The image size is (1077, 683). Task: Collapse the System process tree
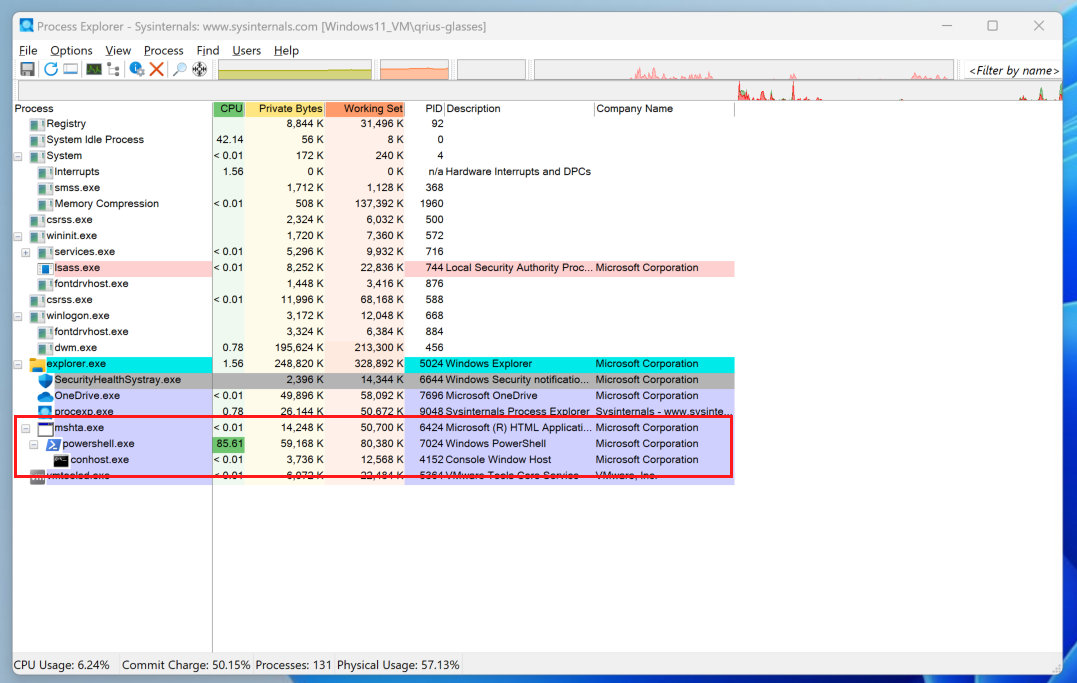click(x=18, y=157)
